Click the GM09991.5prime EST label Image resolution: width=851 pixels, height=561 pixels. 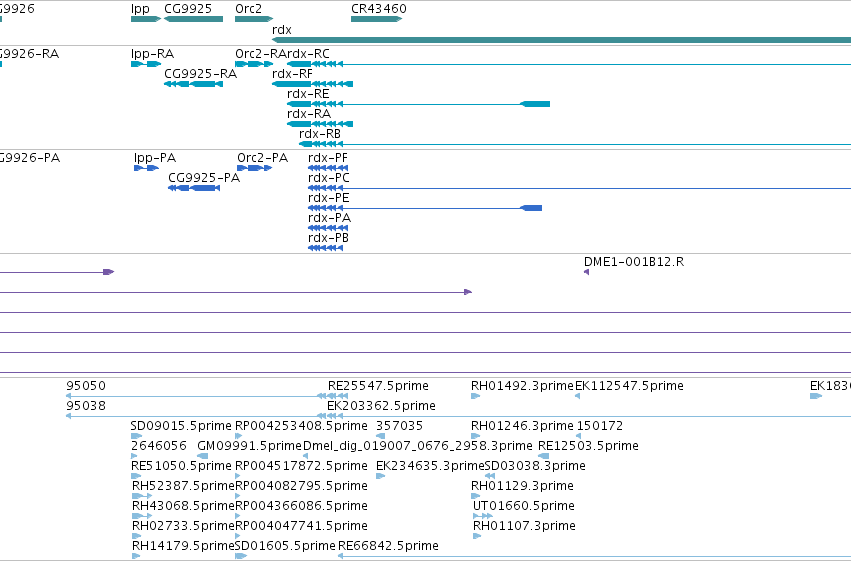tap(249, 446)
